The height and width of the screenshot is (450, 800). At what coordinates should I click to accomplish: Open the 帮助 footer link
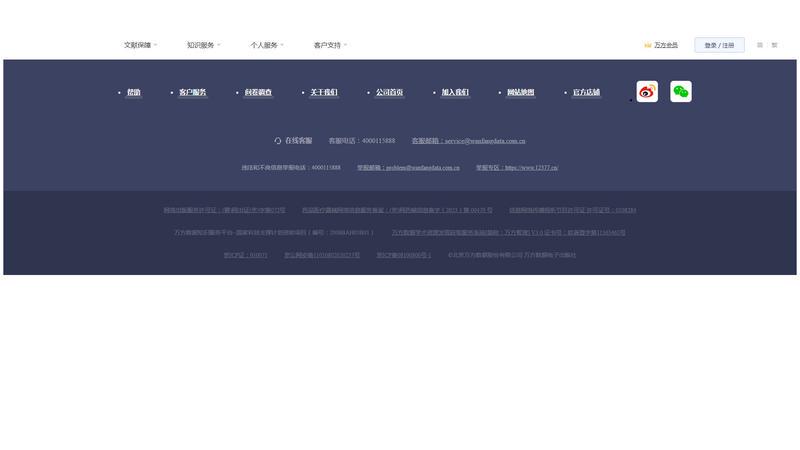tap(134, 92)
